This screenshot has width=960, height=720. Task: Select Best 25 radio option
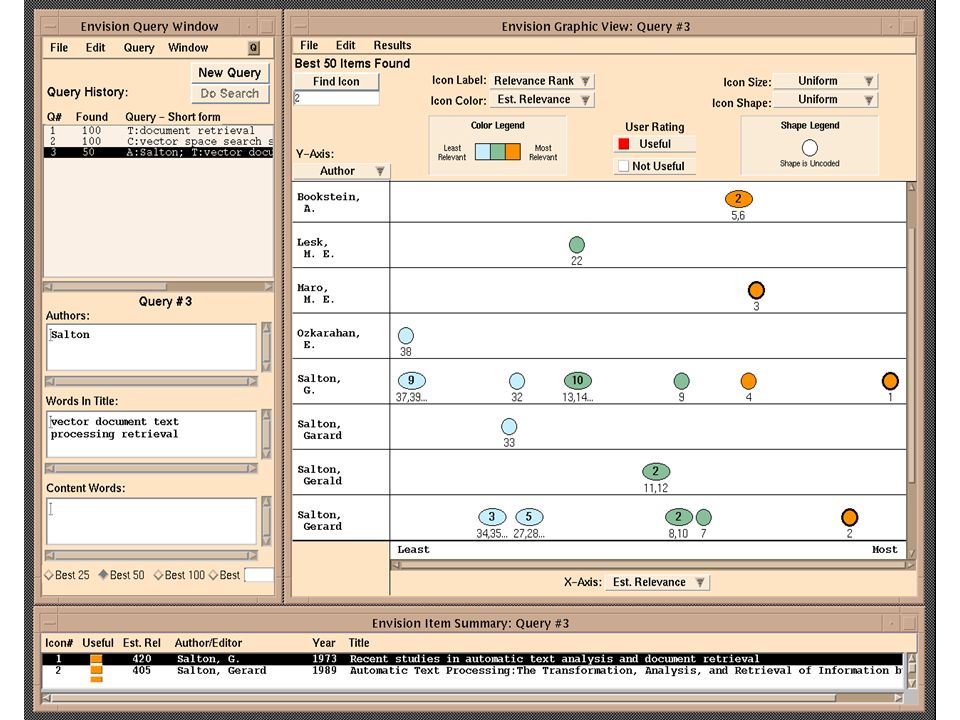[67, 575]
